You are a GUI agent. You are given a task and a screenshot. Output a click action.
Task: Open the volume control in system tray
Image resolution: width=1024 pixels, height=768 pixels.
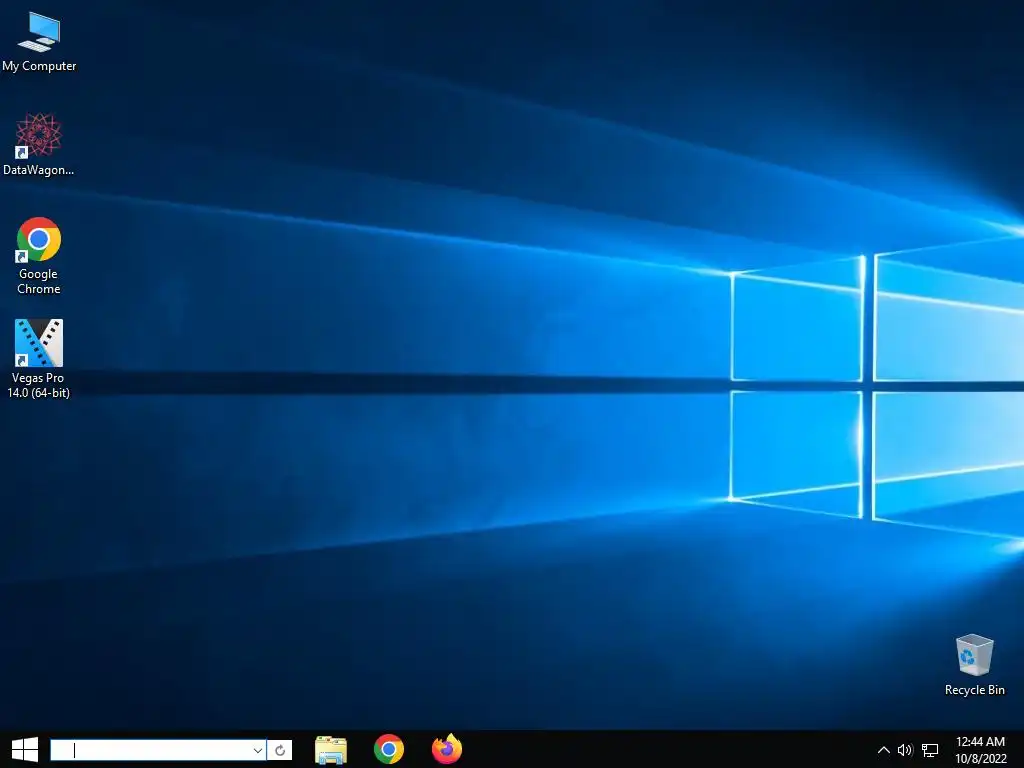(x=904, y=750)
